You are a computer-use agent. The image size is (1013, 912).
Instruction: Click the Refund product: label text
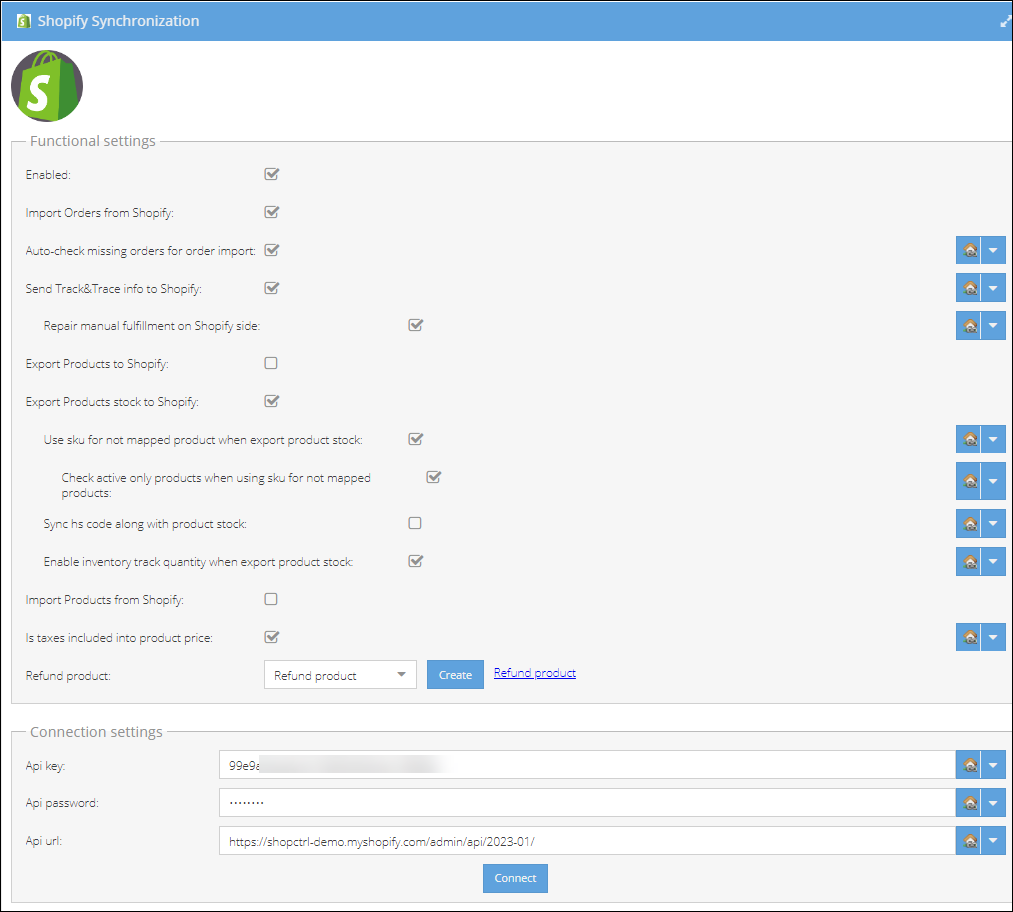point(68,676)
